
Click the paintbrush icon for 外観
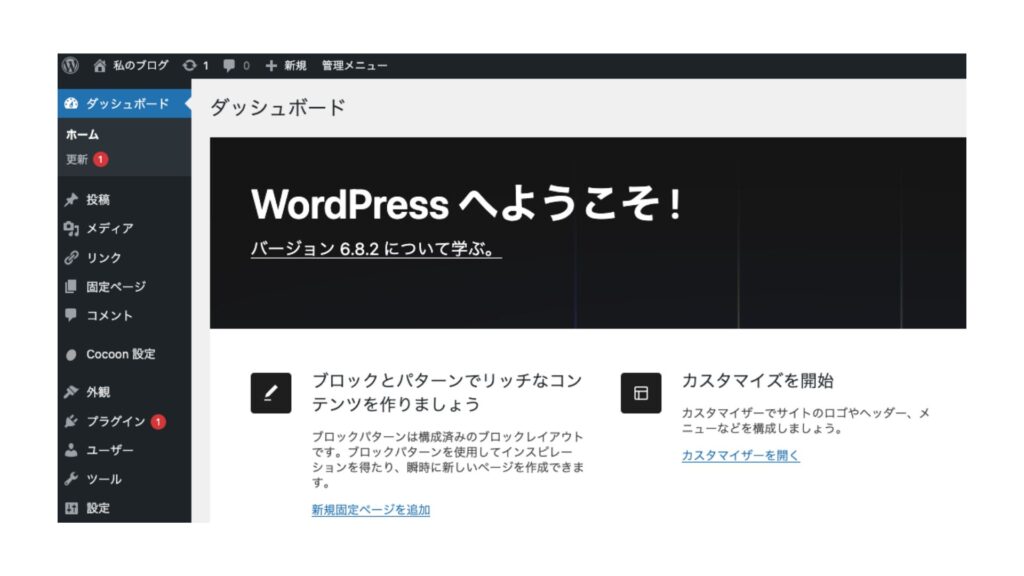coord(71,392)
